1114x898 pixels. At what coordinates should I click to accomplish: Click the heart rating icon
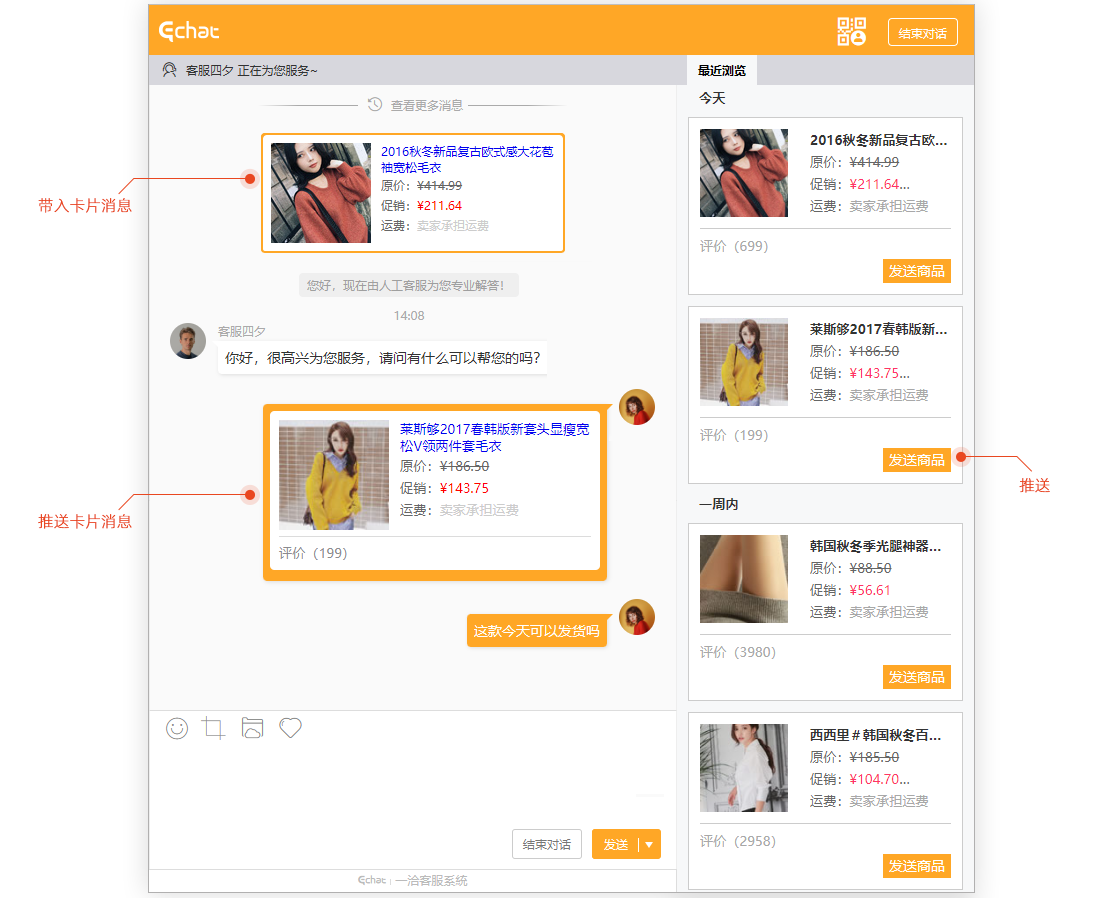(290, 728)
